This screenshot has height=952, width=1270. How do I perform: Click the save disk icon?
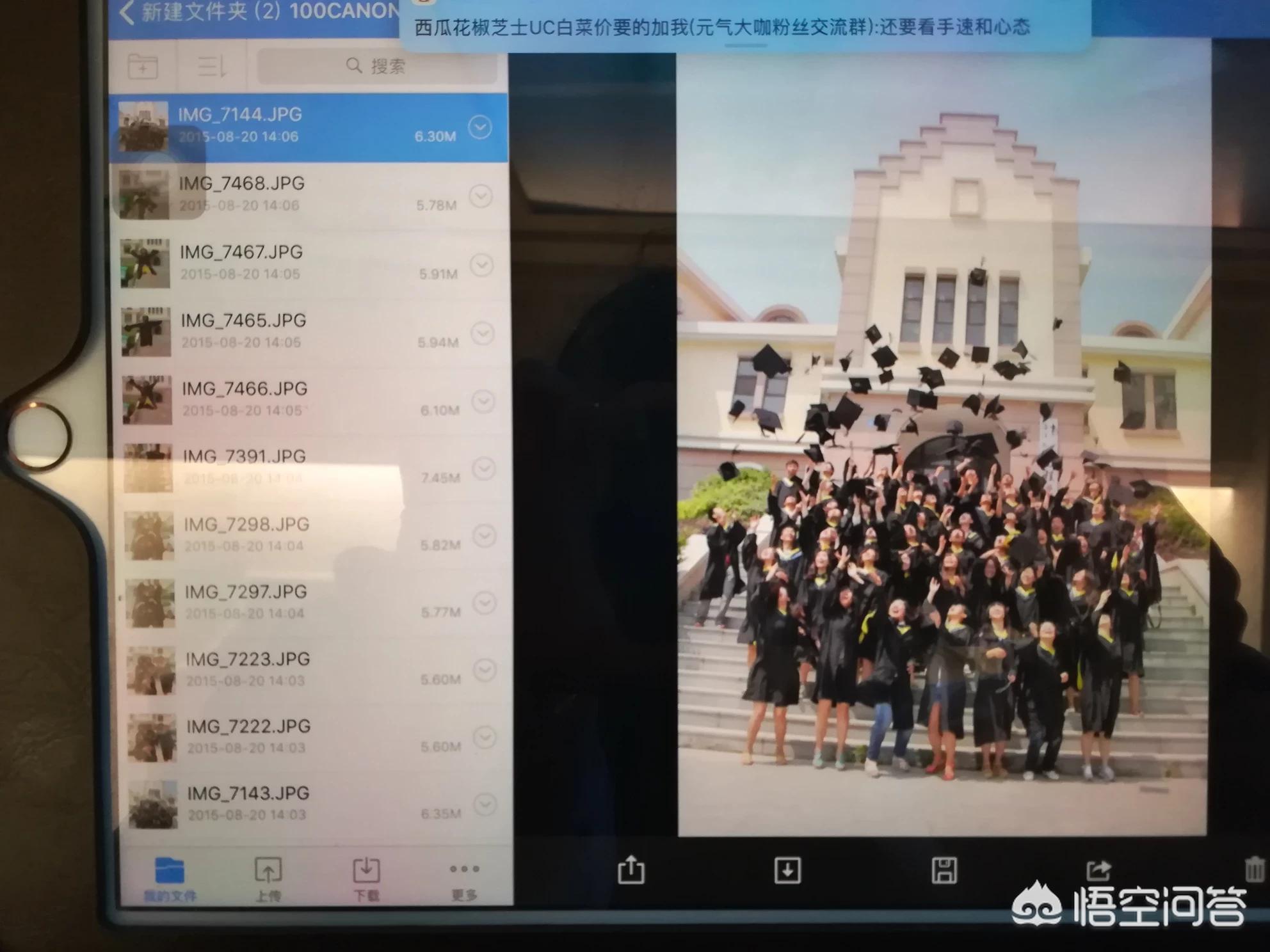tap(944, 871)
